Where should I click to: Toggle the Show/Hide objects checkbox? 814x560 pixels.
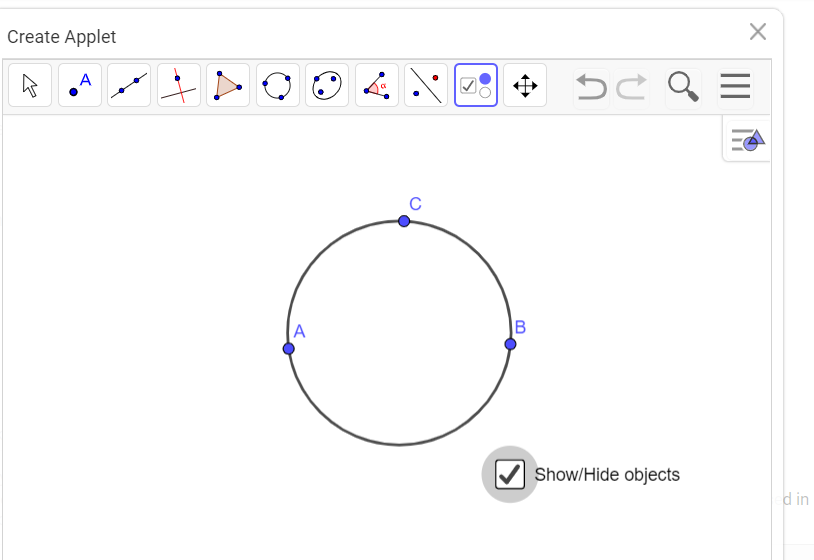pyautogui.click(x=509, y=474)
